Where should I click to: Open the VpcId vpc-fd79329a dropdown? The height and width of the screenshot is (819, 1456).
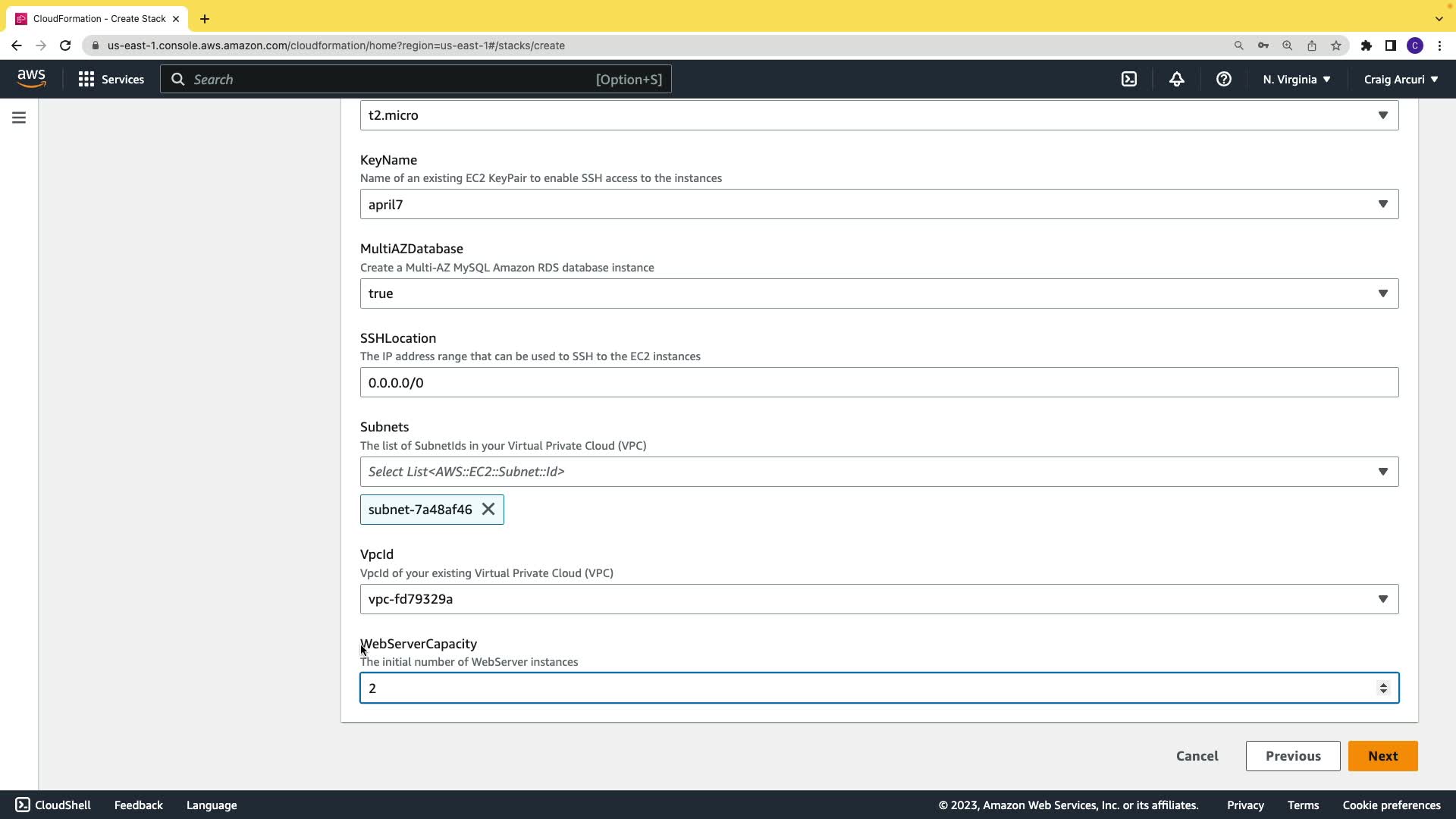tap(878, 599)
